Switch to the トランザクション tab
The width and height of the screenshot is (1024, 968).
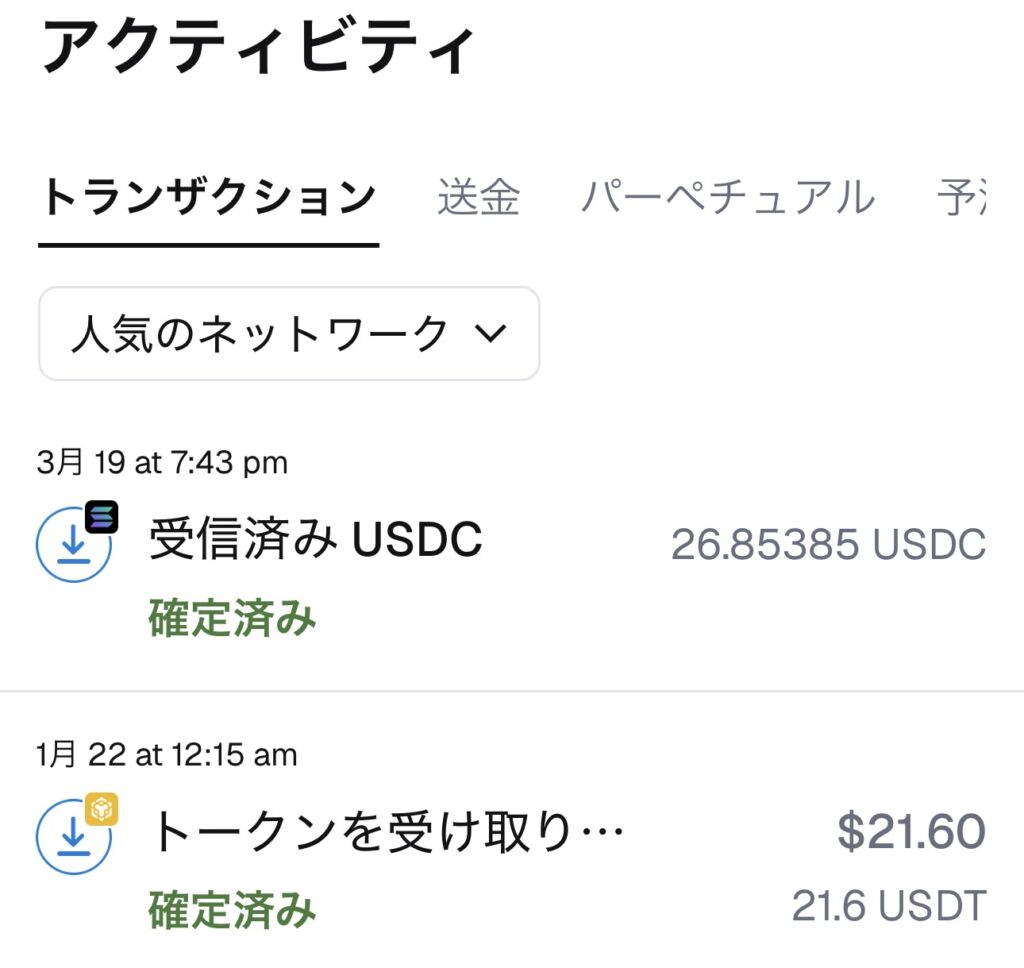[x=208, y=199]
